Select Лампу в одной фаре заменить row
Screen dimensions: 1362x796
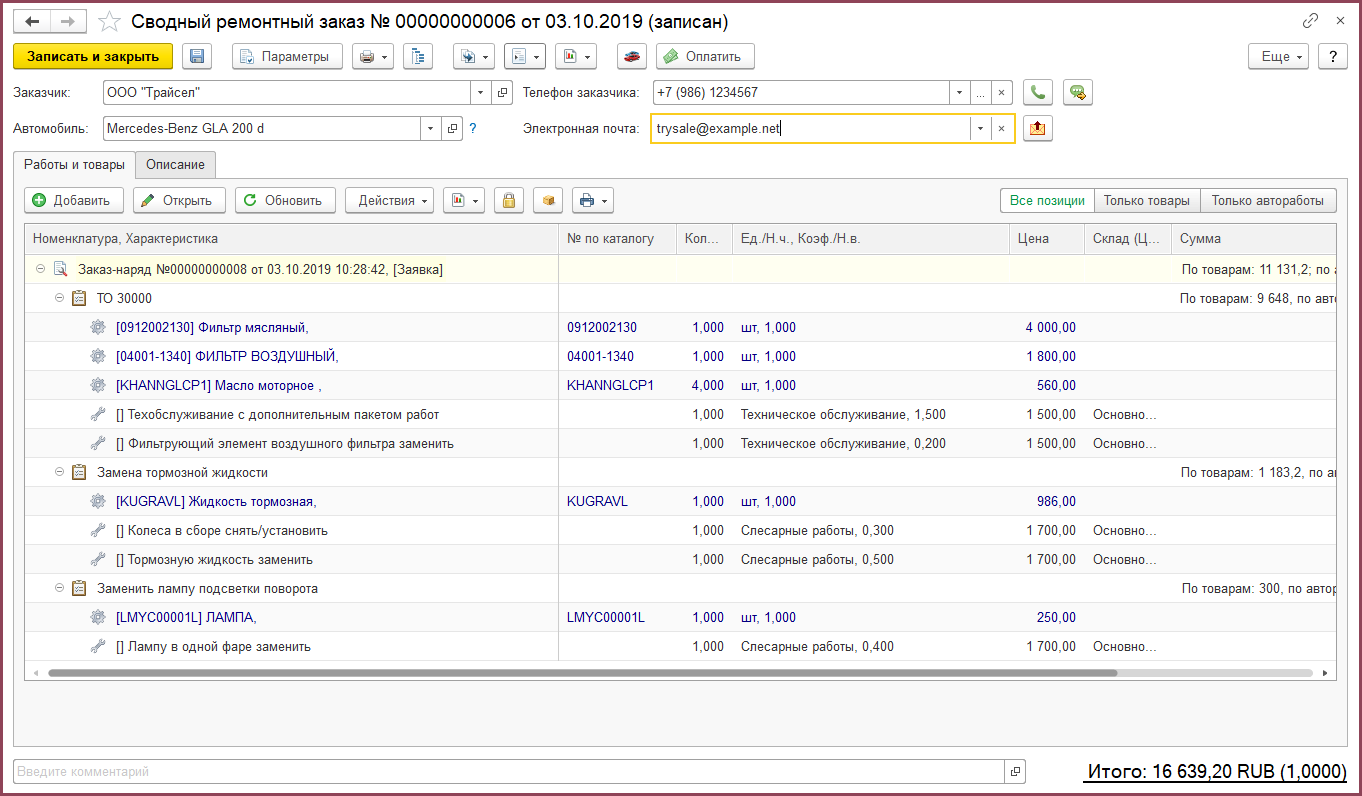[x=680, y=646]
